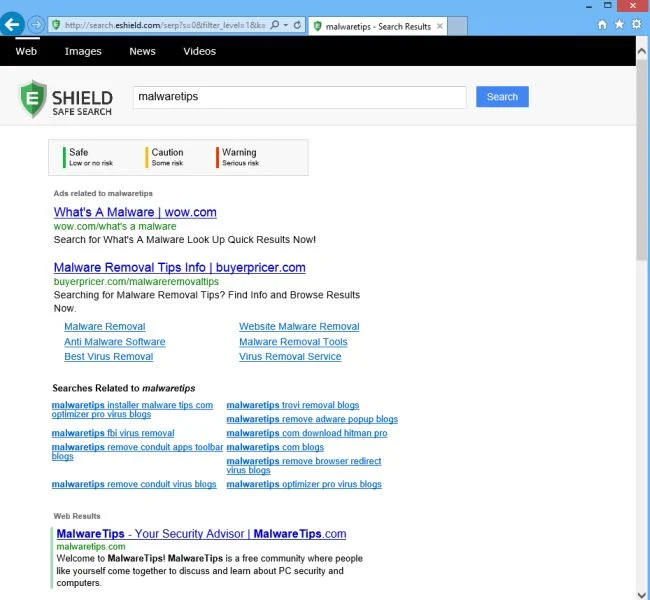The height and width of the screenshot is (600, 650).
Task: Click the Malware Removal Tools sublink
Action: 293,342
